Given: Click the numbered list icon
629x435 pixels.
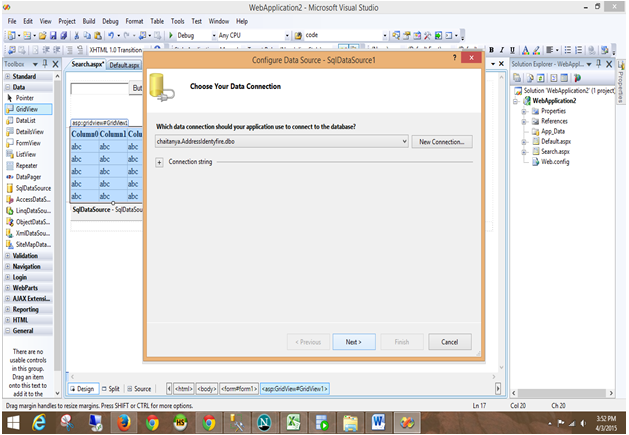Looking at the screenshot, I should [578, 50].
